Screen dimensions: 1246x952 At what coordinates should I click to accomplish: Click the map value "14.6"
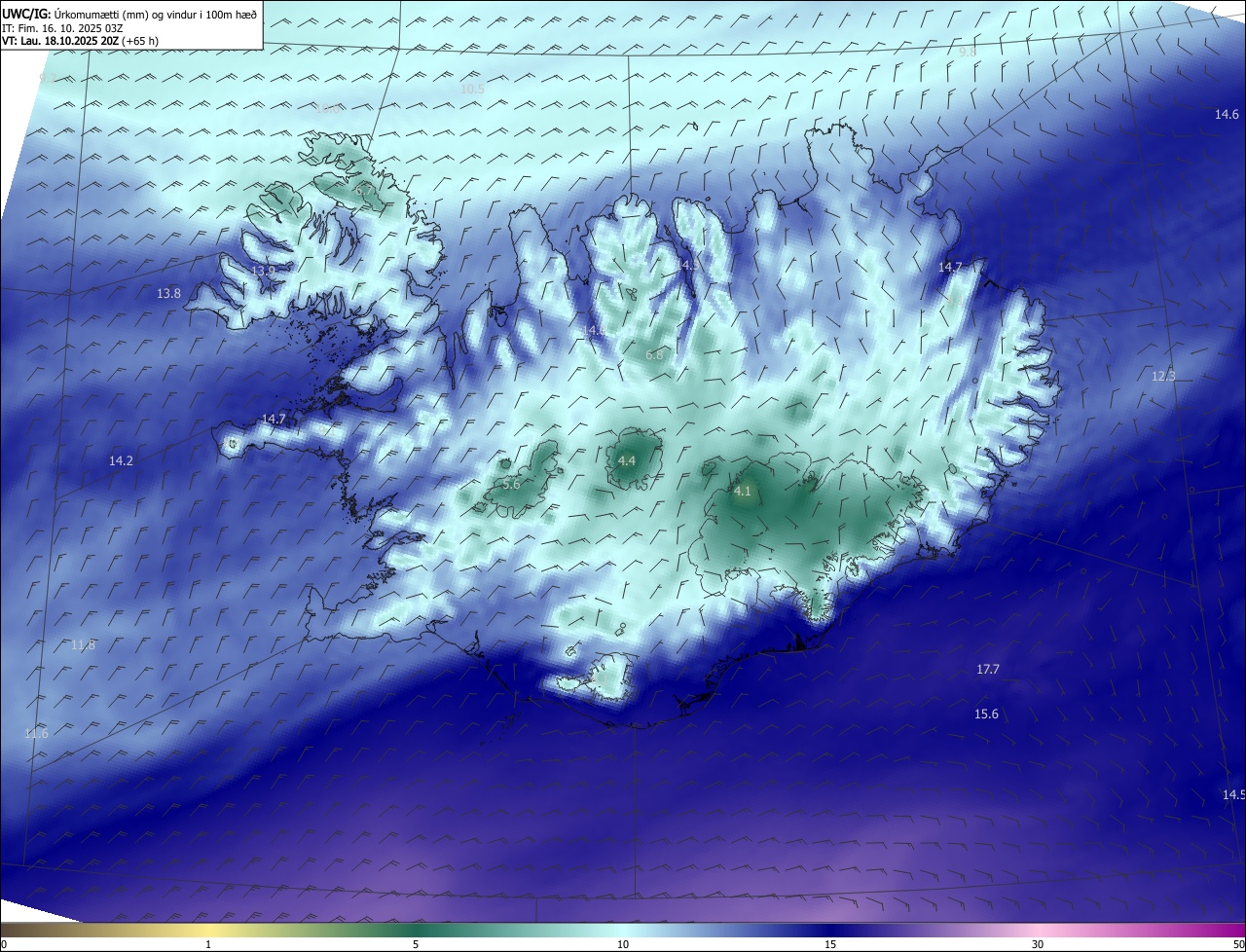[1227, 115]
